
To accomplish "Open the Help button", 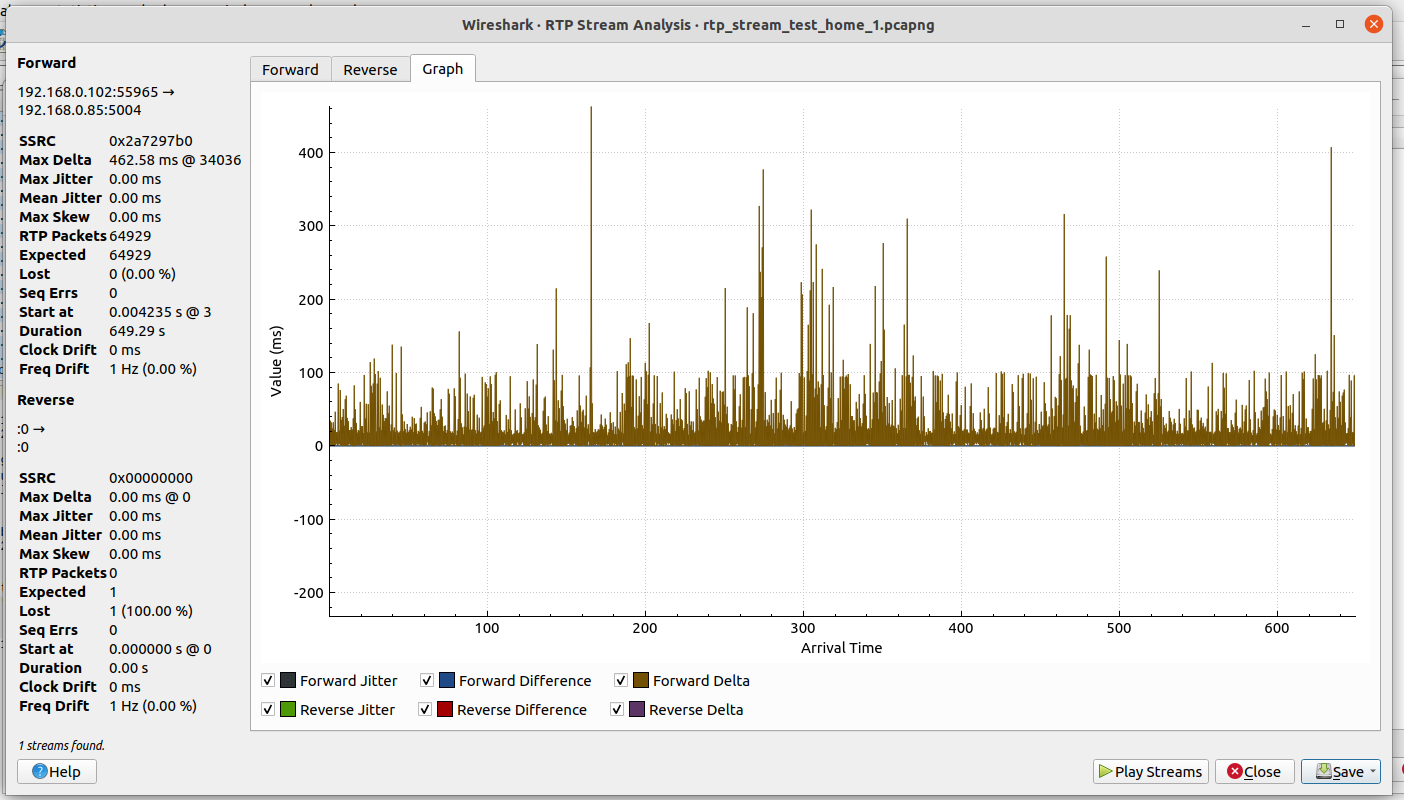I will coord(57,772).
